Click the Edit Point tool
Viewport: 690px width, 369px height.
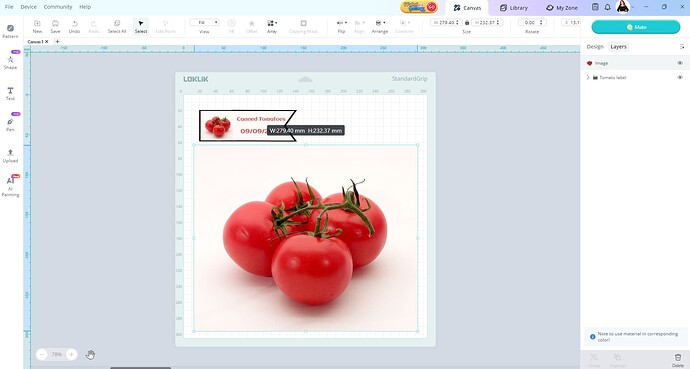coord(165,26)
